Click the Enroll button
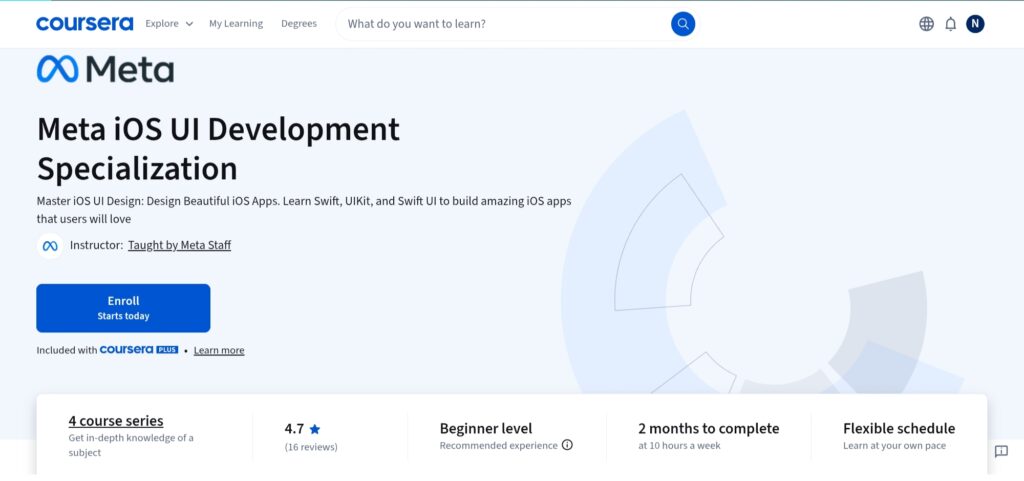The image size is (1024, 481). tap(123, 308)
